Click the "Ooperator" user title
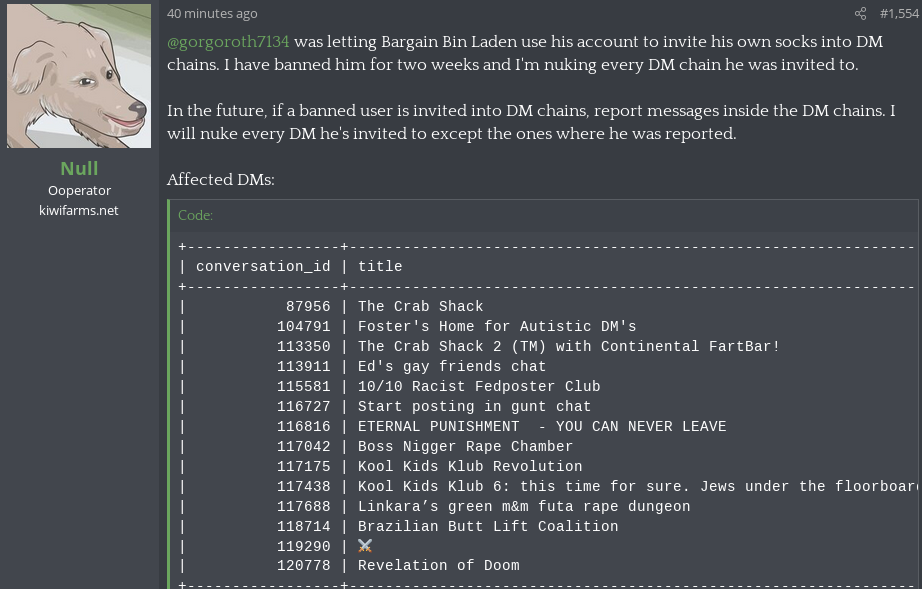Image resolution: width=922 pixels, height=589 pixels. coord(79,190)
